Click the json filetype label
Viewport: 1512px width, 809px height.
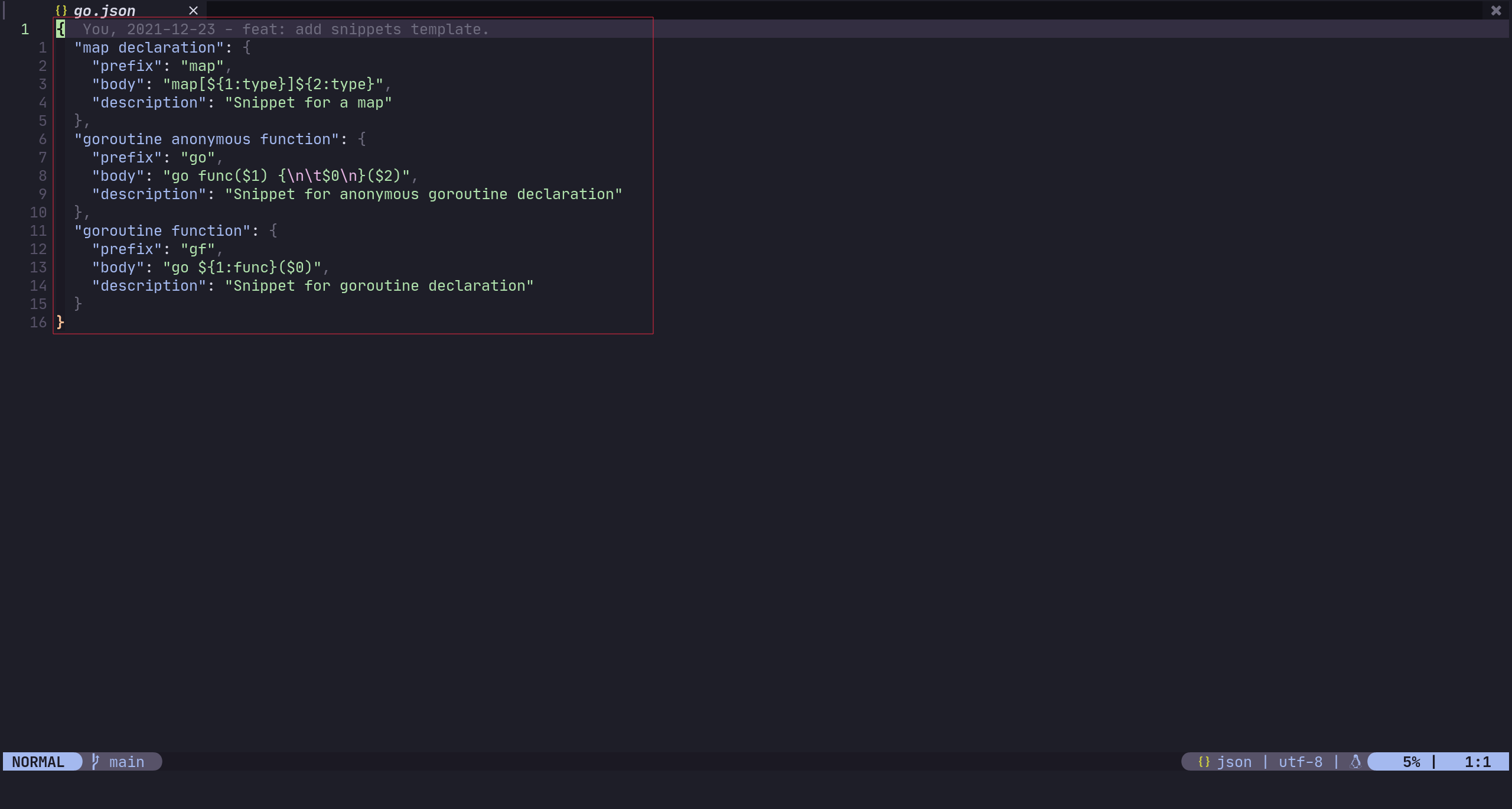tap(1234, 762)
